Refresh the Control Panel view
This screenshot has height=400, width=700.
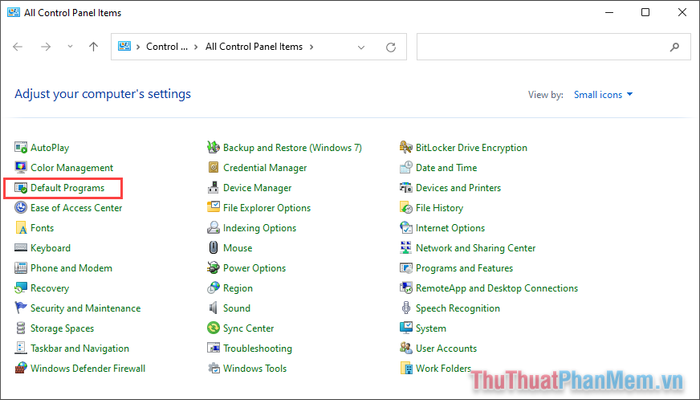pos(391,47)
